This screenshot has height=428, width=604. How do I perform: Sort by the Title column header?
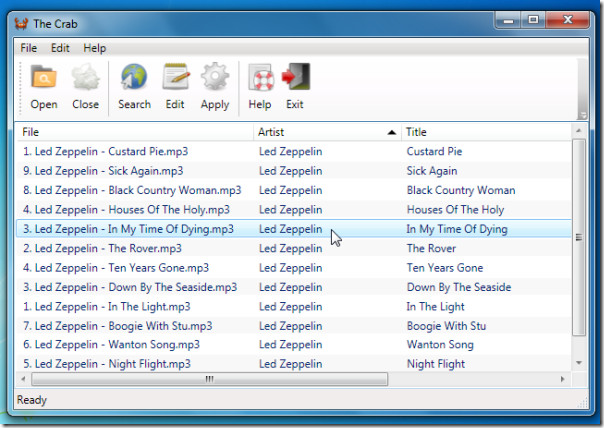point(486,132)
